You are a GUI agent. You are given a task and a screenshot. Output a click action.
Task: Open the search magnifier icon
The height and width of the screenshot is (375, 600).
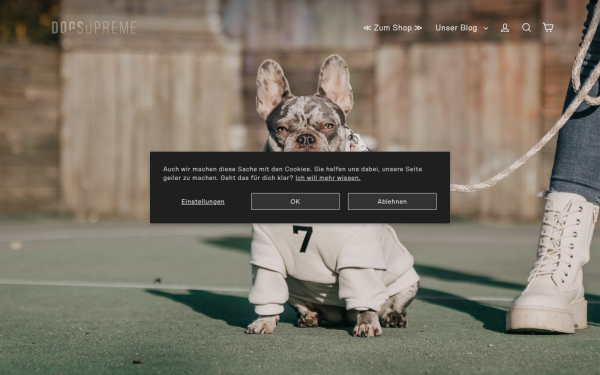coord(527,28)
